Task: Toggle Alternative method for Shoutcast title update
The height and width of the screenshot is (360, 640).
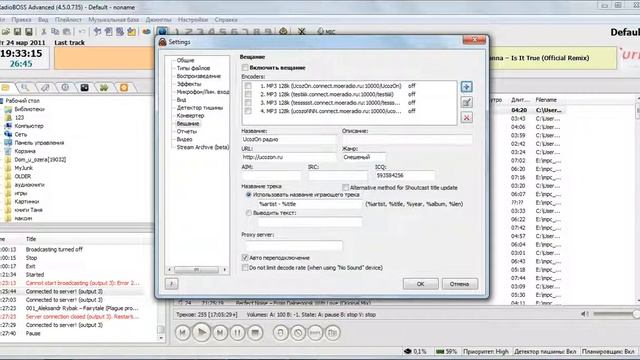Action: coord(346,187)
